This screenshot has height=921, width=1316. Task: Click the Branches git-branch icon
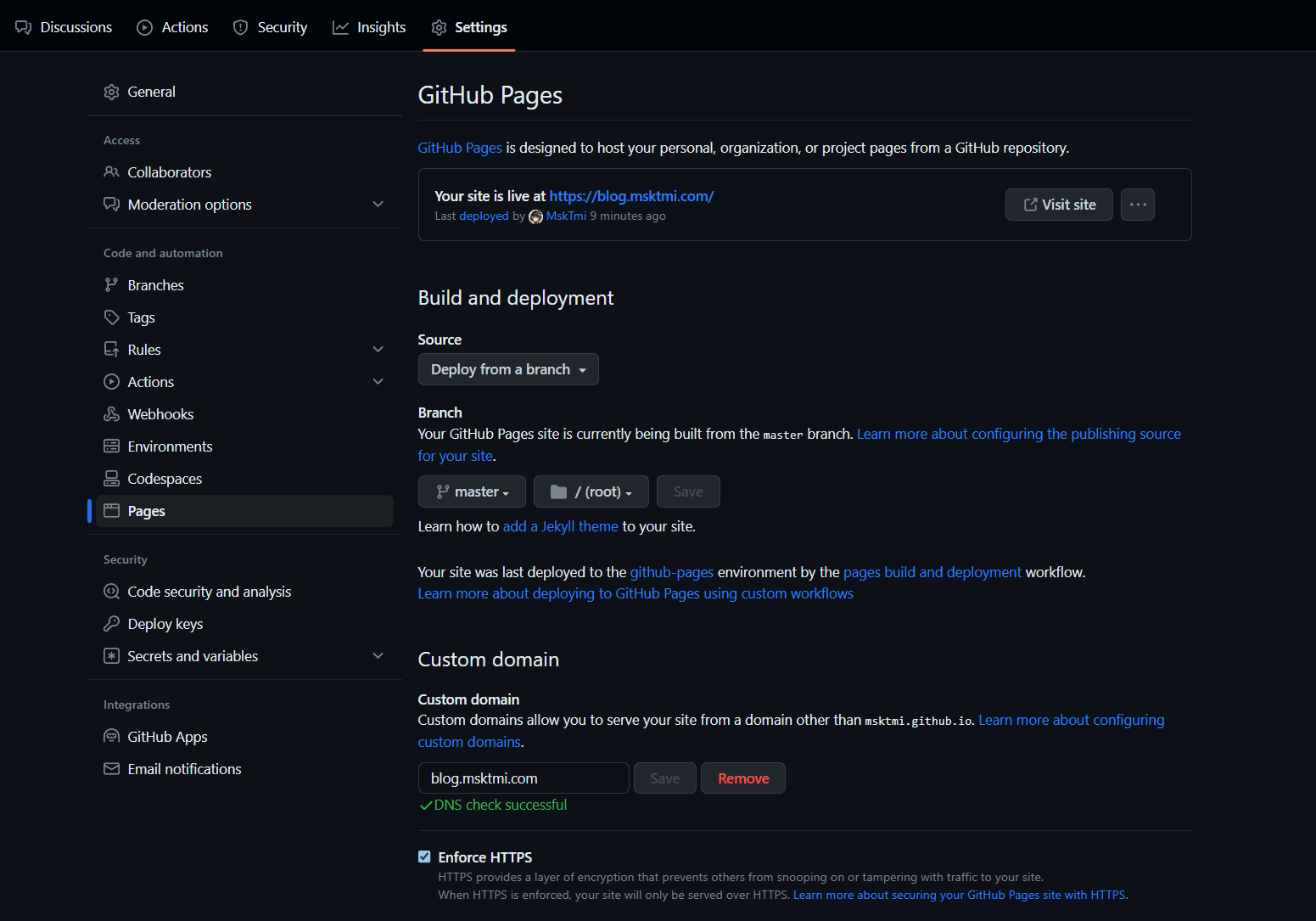[x=111, y=285]
